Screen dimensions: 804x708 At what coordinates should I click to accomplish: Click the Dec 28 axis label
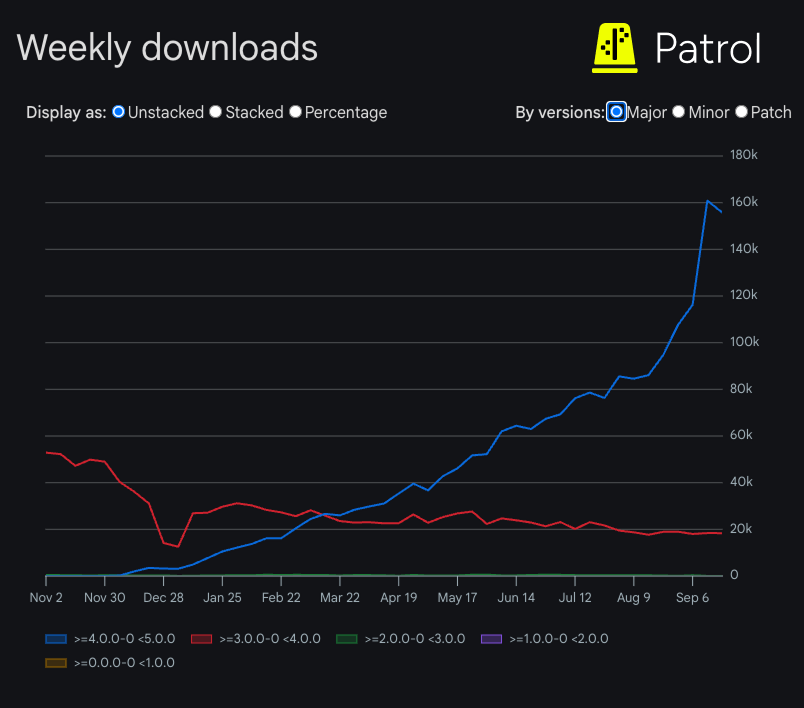[164, 598]
